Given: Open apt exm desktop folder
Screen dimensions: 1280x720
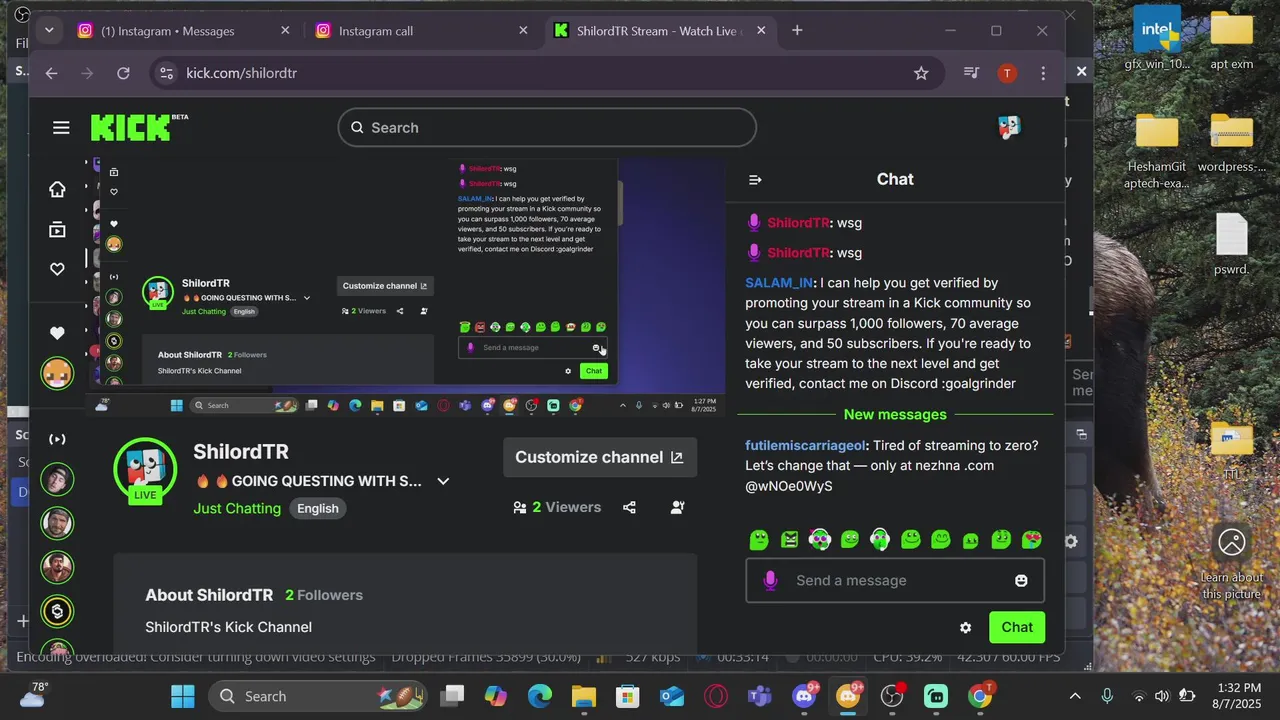Looking at the screenshot, I should 1232,40.
